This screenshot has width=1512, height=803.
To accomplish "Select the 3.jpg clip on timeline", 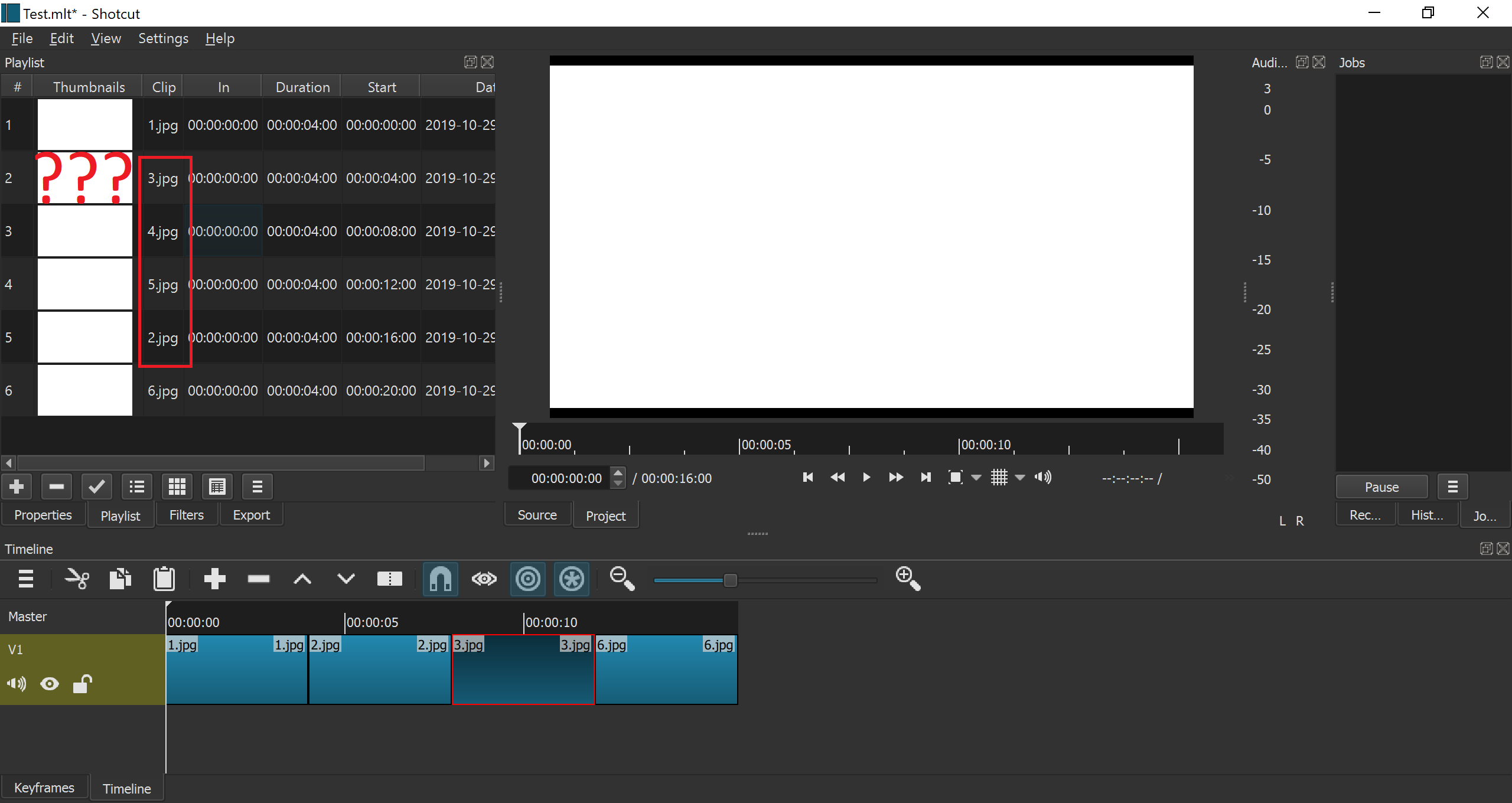I will [523, 670].
